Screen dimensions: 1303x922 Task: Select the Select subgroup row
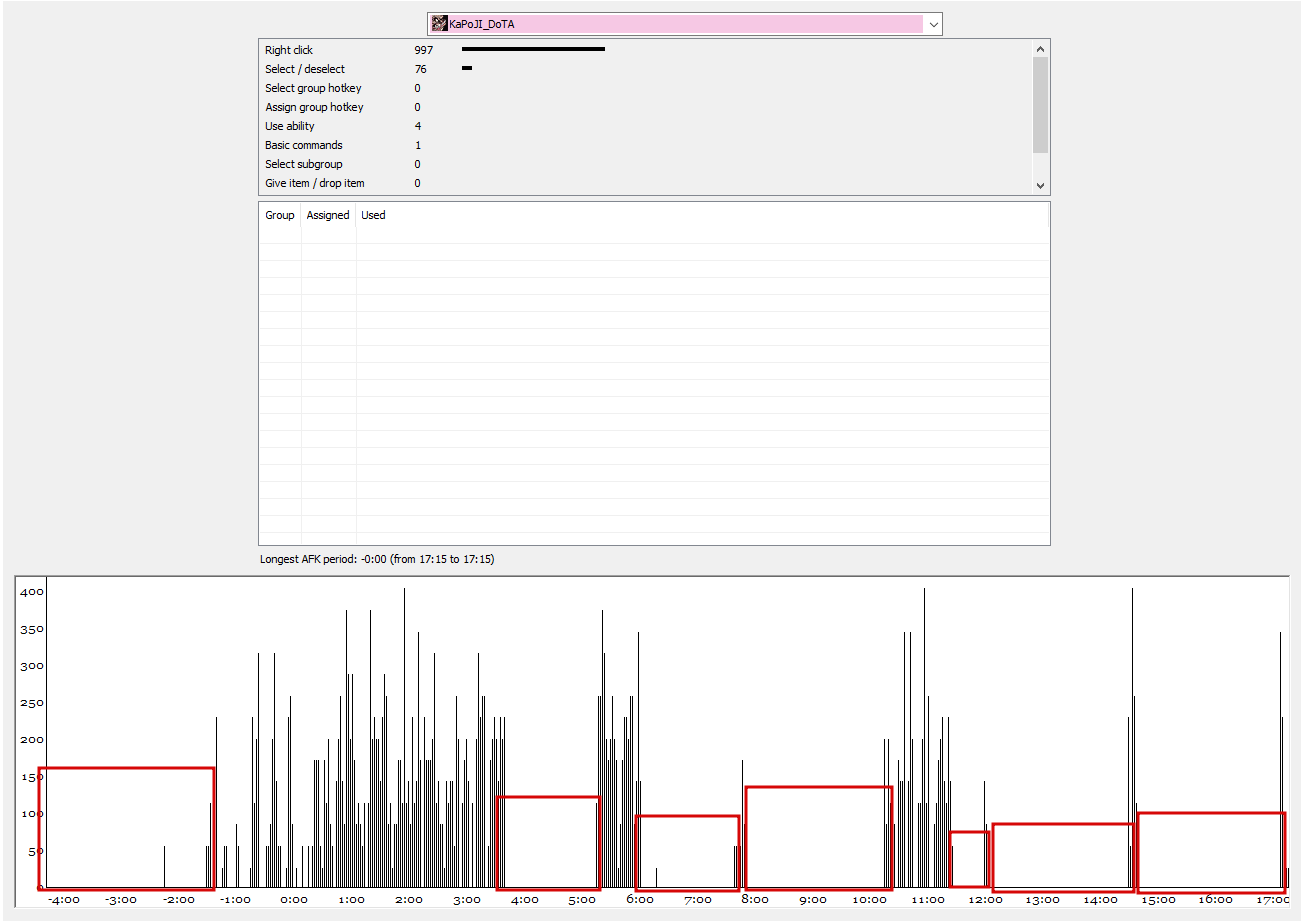click(645, 164)
